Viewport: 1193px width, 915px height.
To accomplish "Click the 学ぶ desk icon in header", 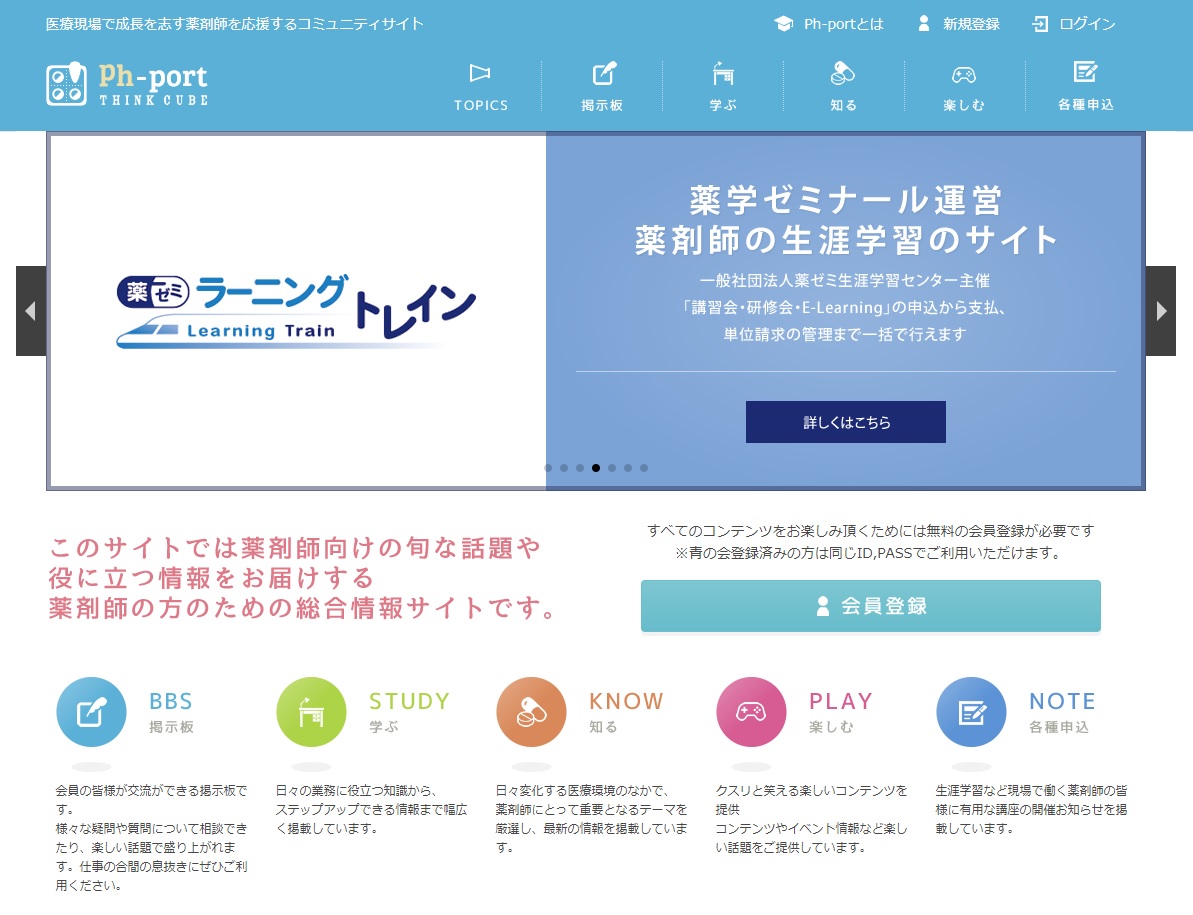I will click(x=723, y=73).
